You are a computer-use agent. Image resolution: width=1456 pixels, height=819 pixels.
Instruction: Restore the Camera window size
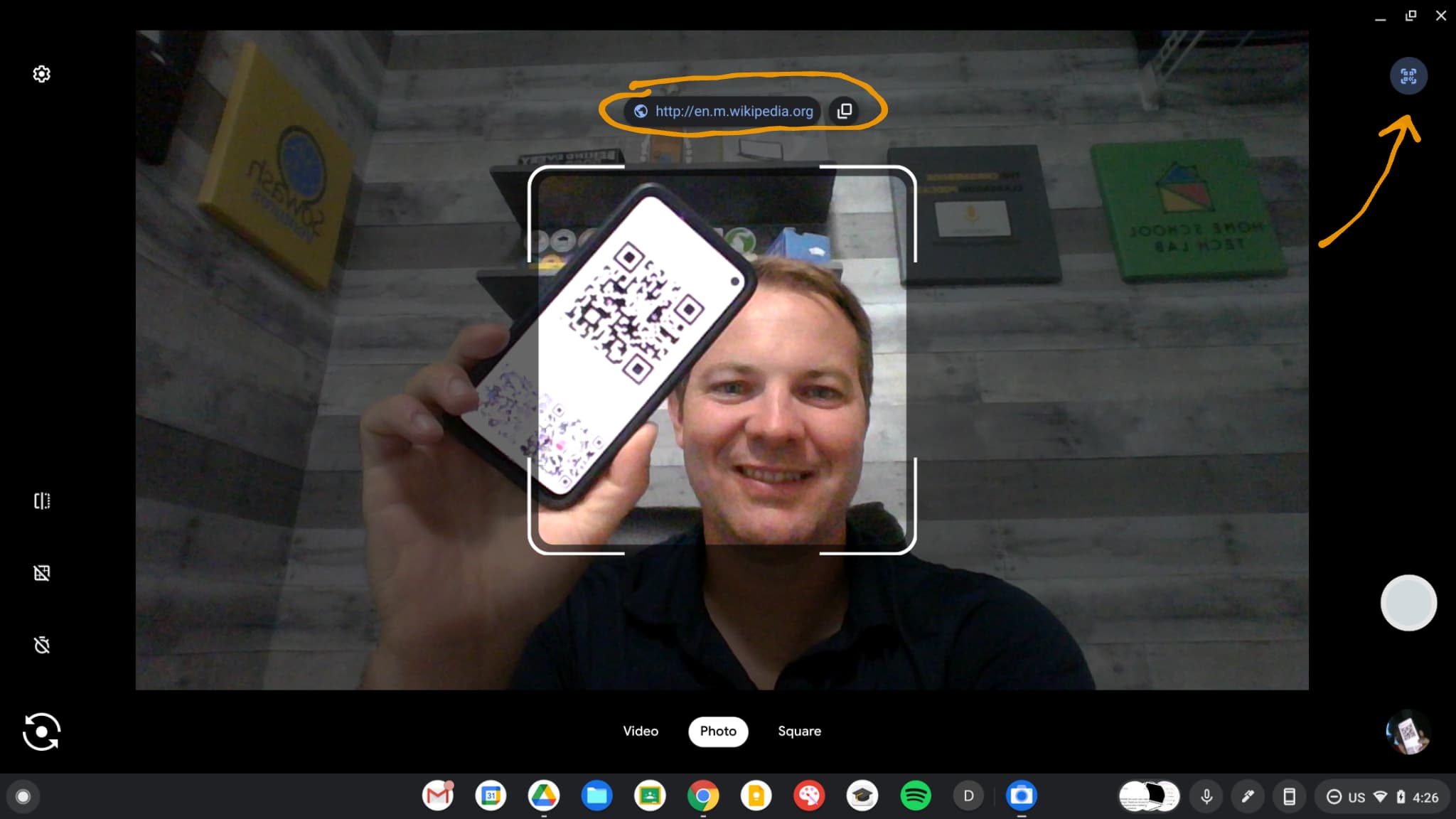pos(1410,16)
